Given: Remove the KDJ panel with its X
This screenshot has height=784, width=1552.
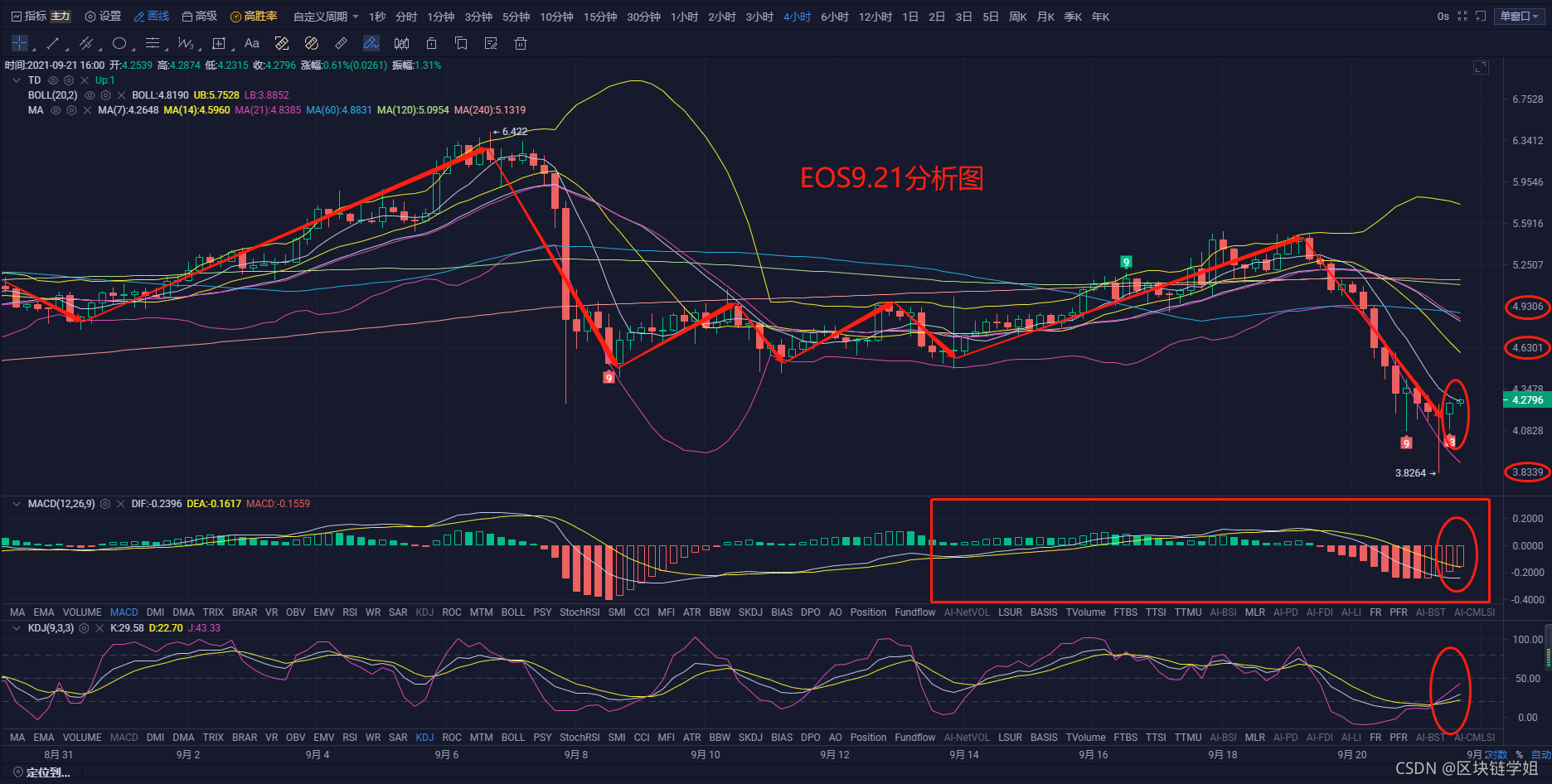Looking at the screenshot, I should point(99,628).
